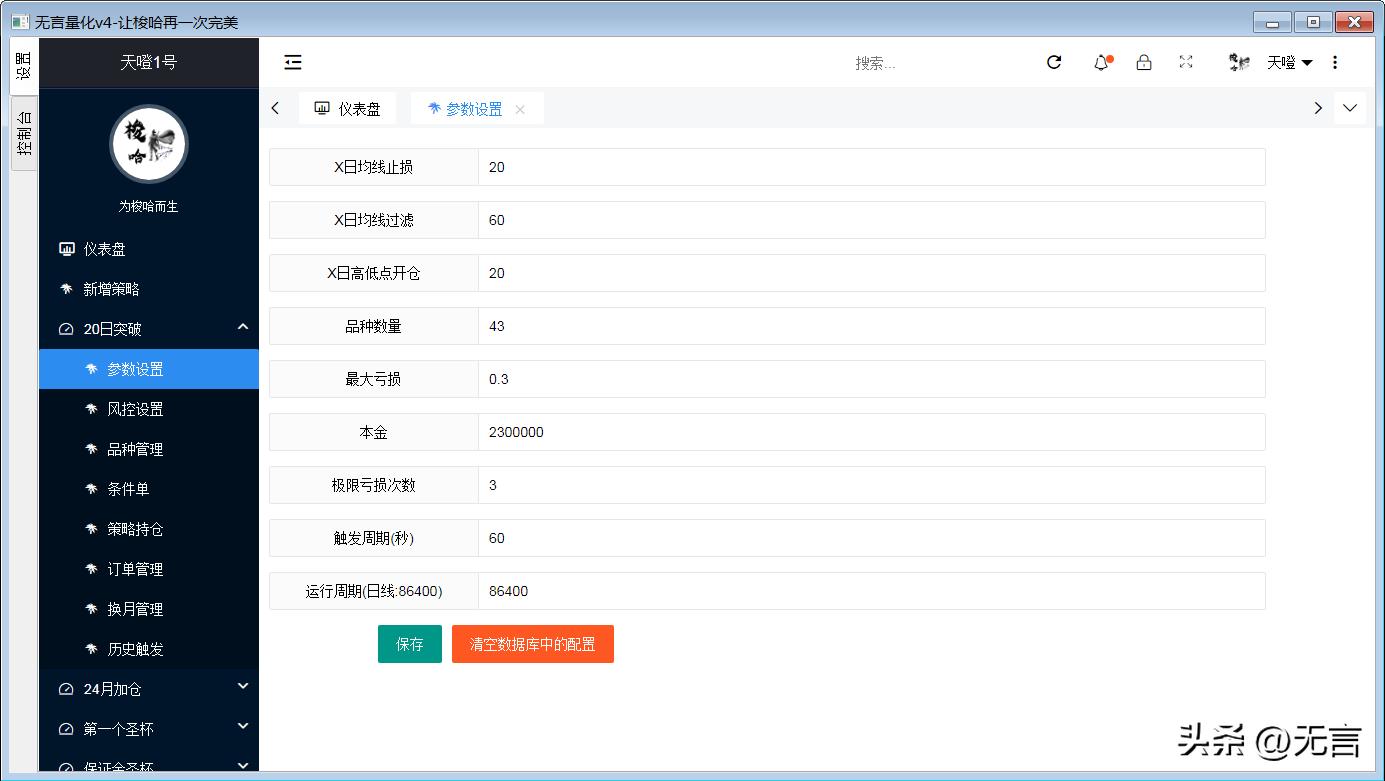Open the vertical ellipsis more-options icon
1385x781 pixels.
pyautogui.click(x=1334, y=62)
